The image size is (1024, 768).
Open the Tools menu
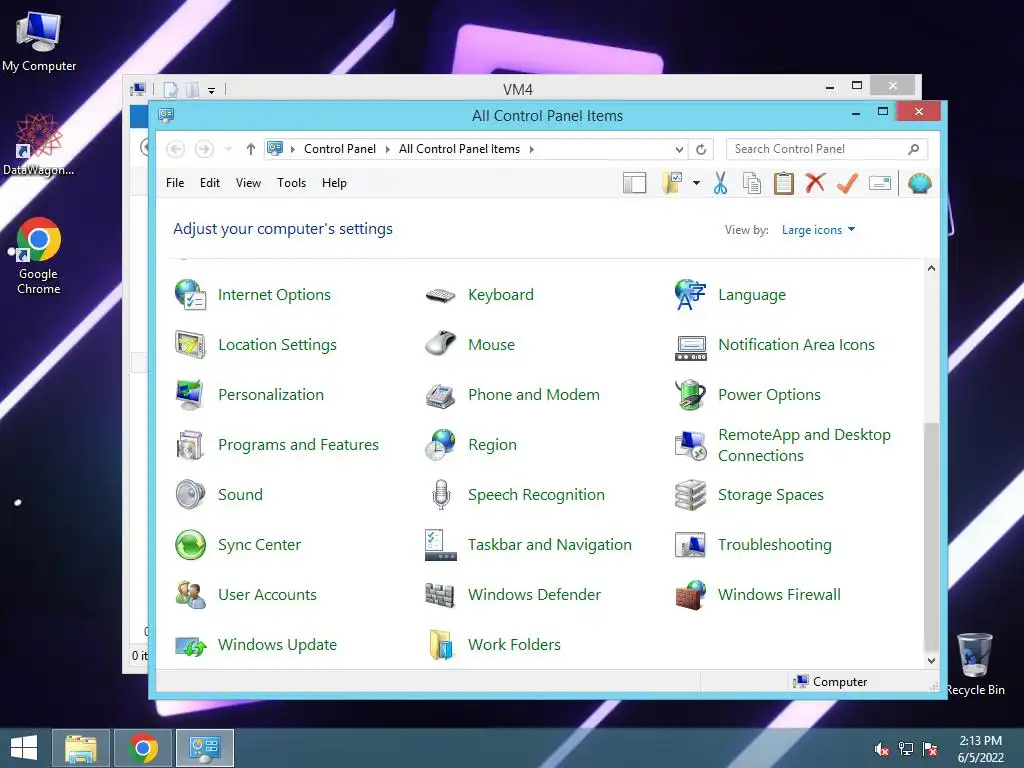[x=291, y=183]
